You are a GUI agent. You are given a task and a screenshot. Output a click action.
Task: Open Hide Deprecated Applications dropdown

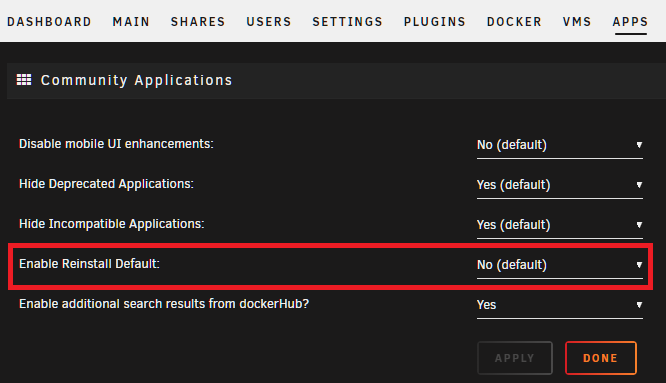click(x=559, y=185)
